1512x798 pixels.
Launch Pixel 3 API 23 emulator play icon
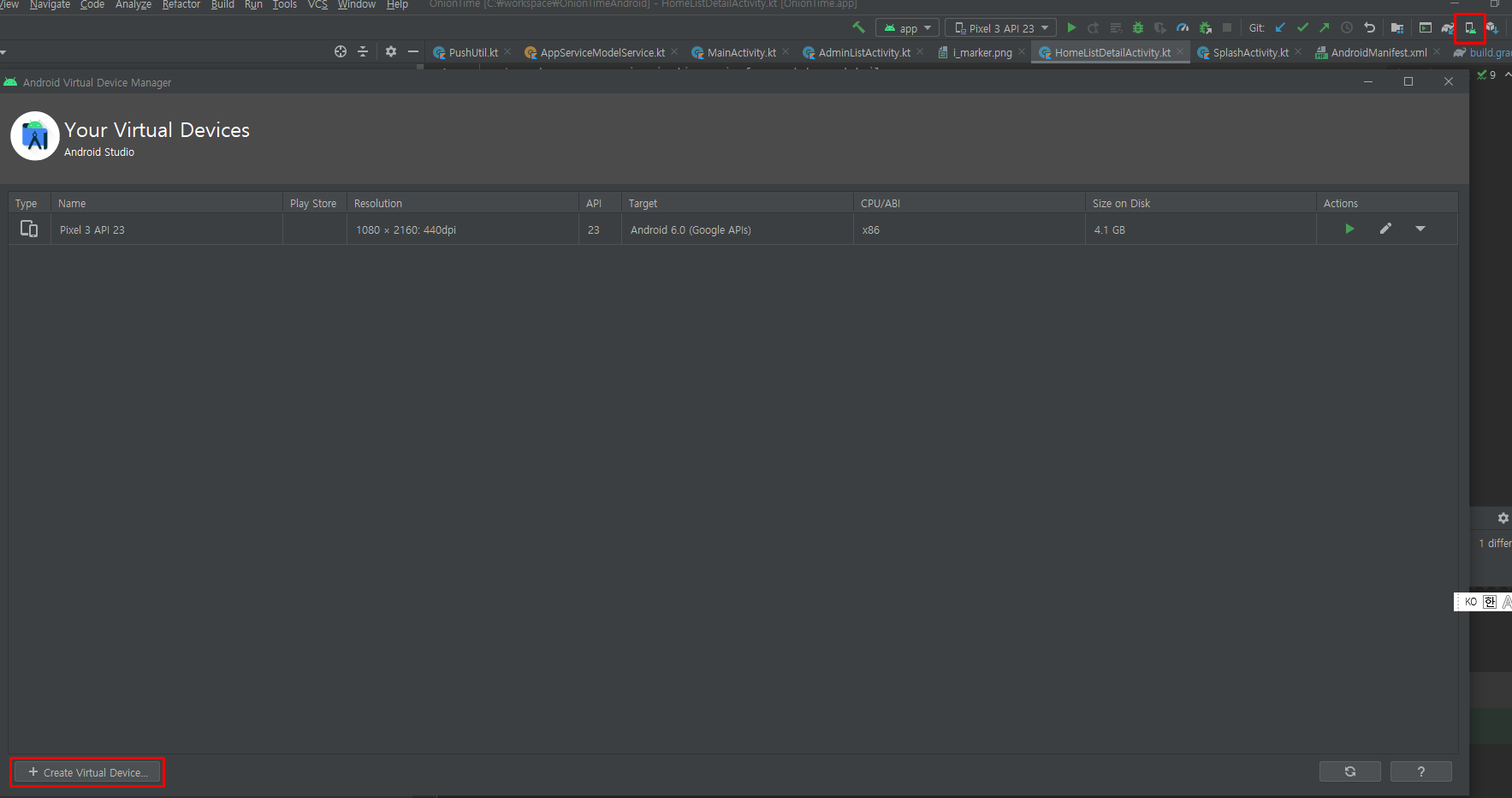[1349, 229]
